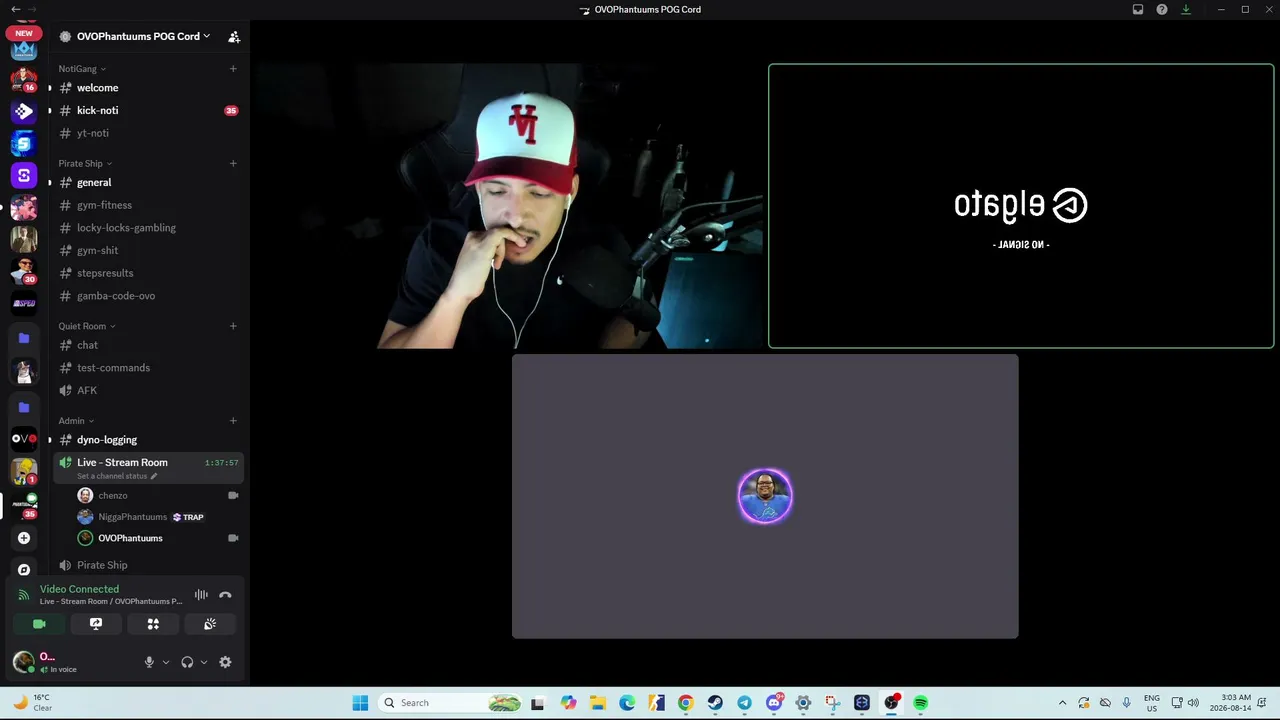
Task: Open the gamba-code-ovo channel
Action: (148, 296)
